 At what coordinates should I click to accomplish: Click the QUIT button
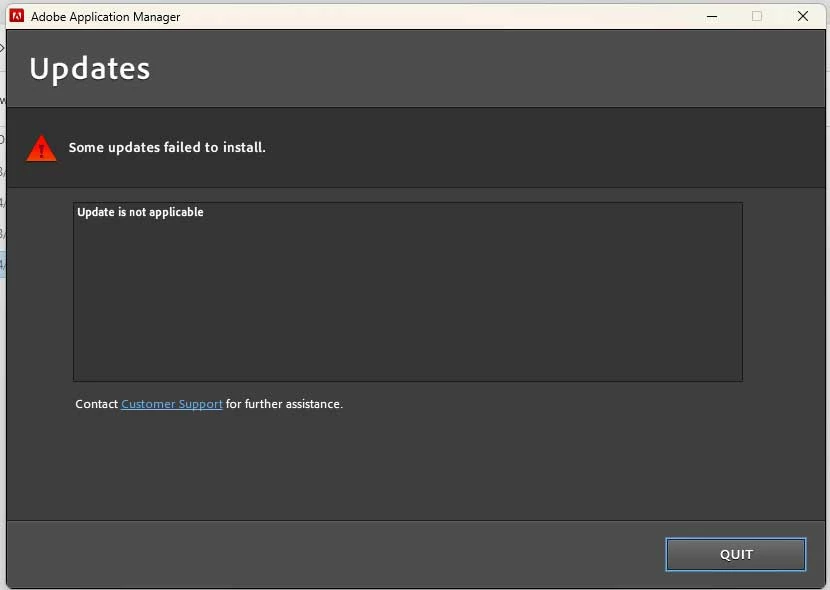coord(736,555)
